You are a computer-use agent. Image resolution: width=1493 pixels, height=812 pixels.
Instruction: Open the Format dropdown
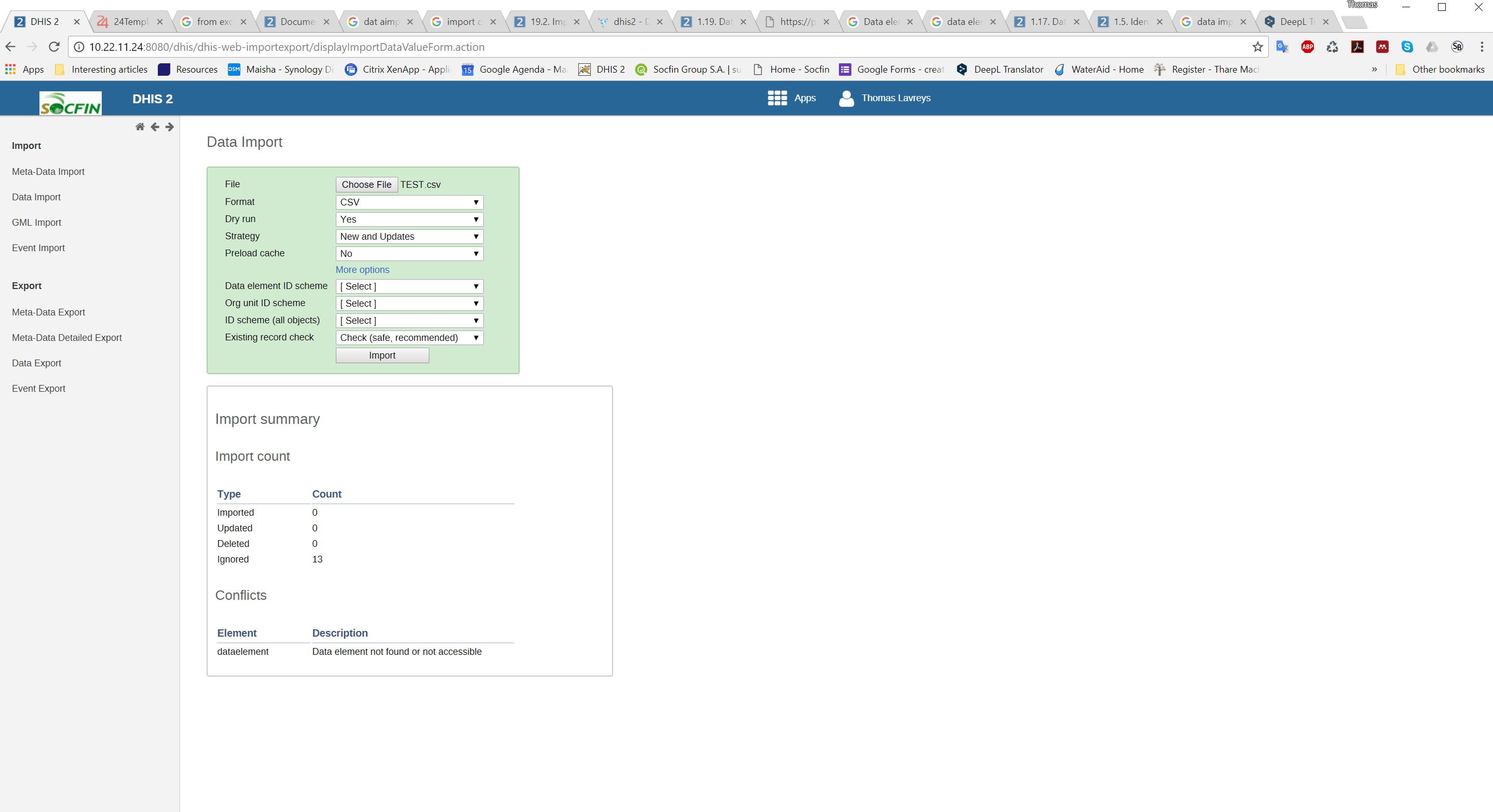tap(409, 202)
